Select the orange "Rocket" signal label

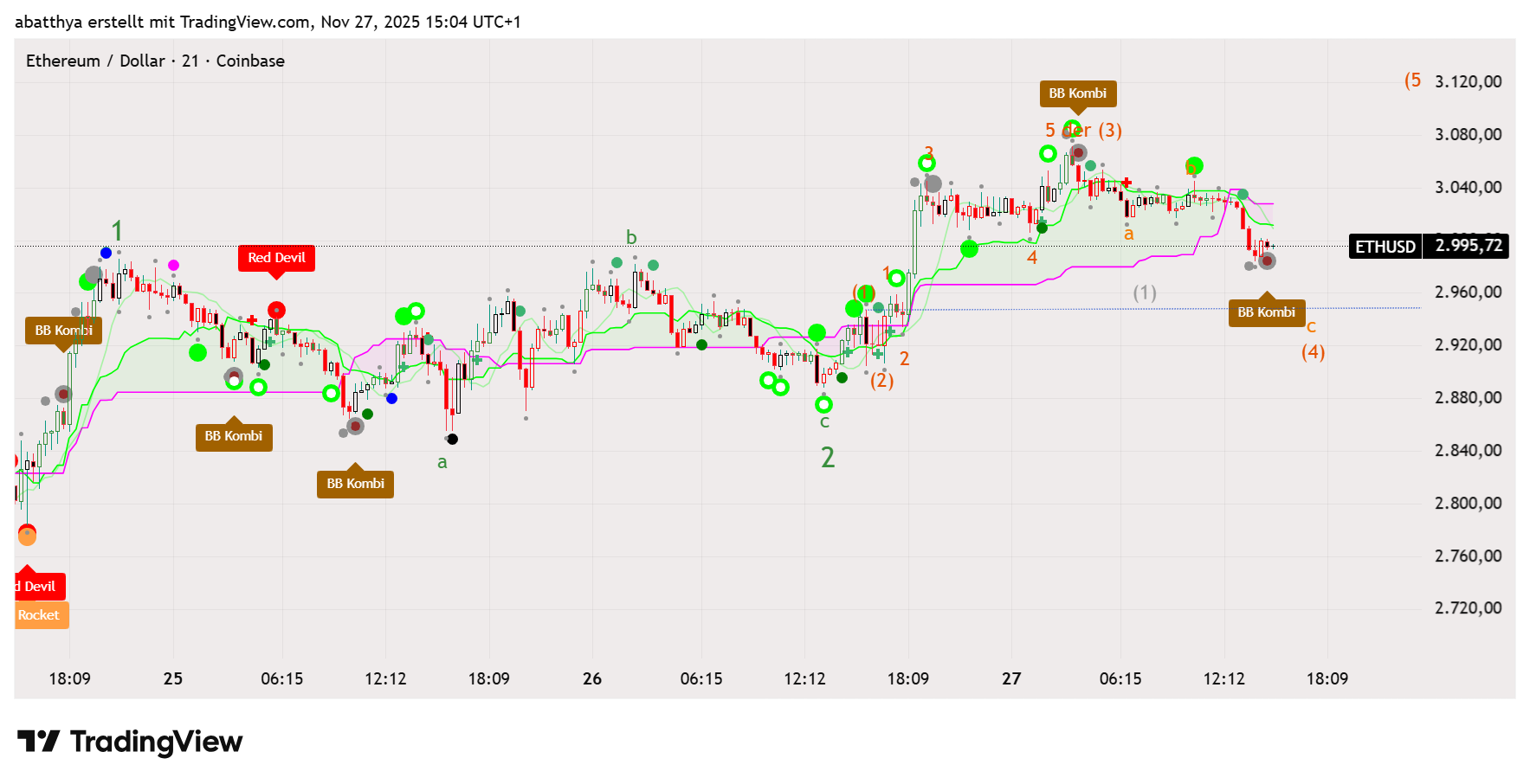click(x=40, y=615)
